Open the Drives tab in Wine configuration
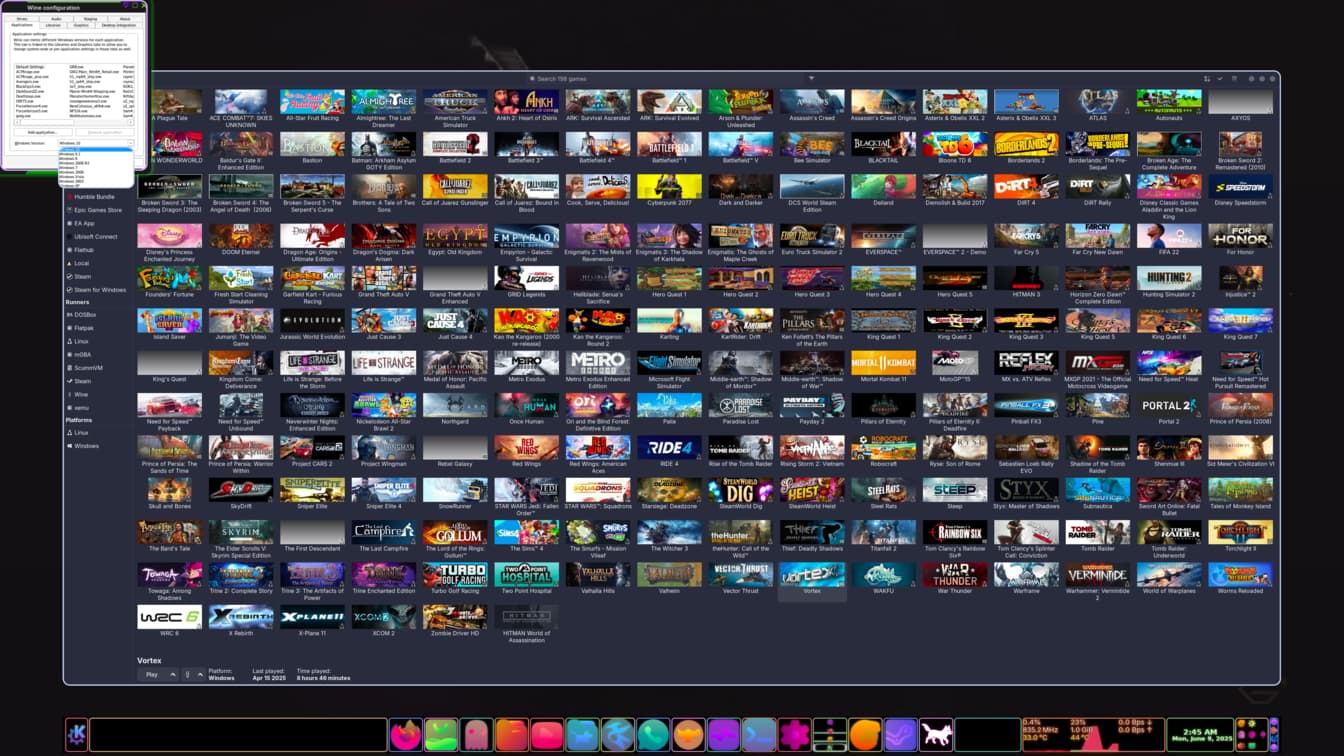 pyautogui.click(x=22, y=19)
